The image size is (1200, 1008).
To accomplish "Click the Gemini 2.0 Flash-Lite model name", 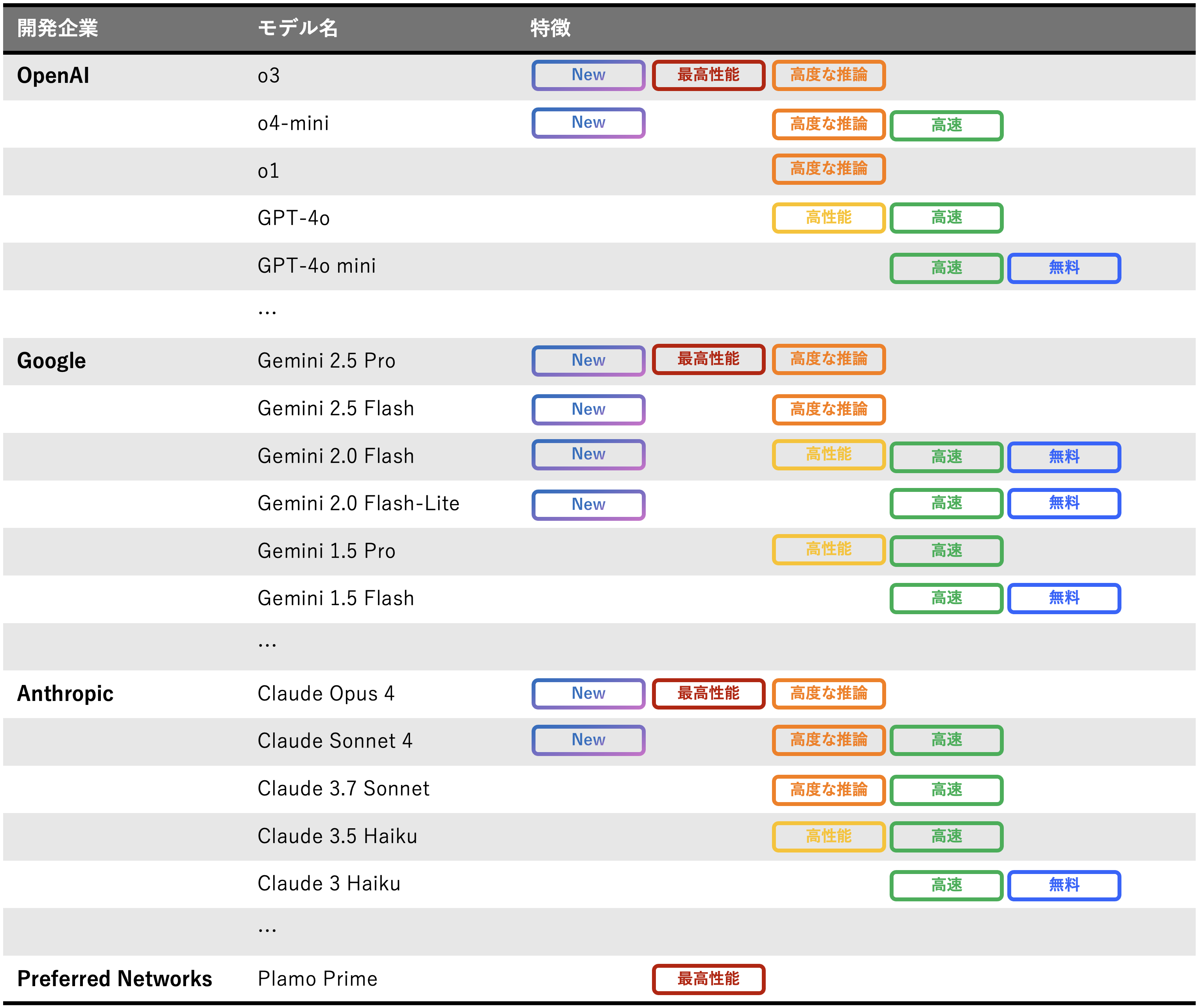I will coord(358,504).
